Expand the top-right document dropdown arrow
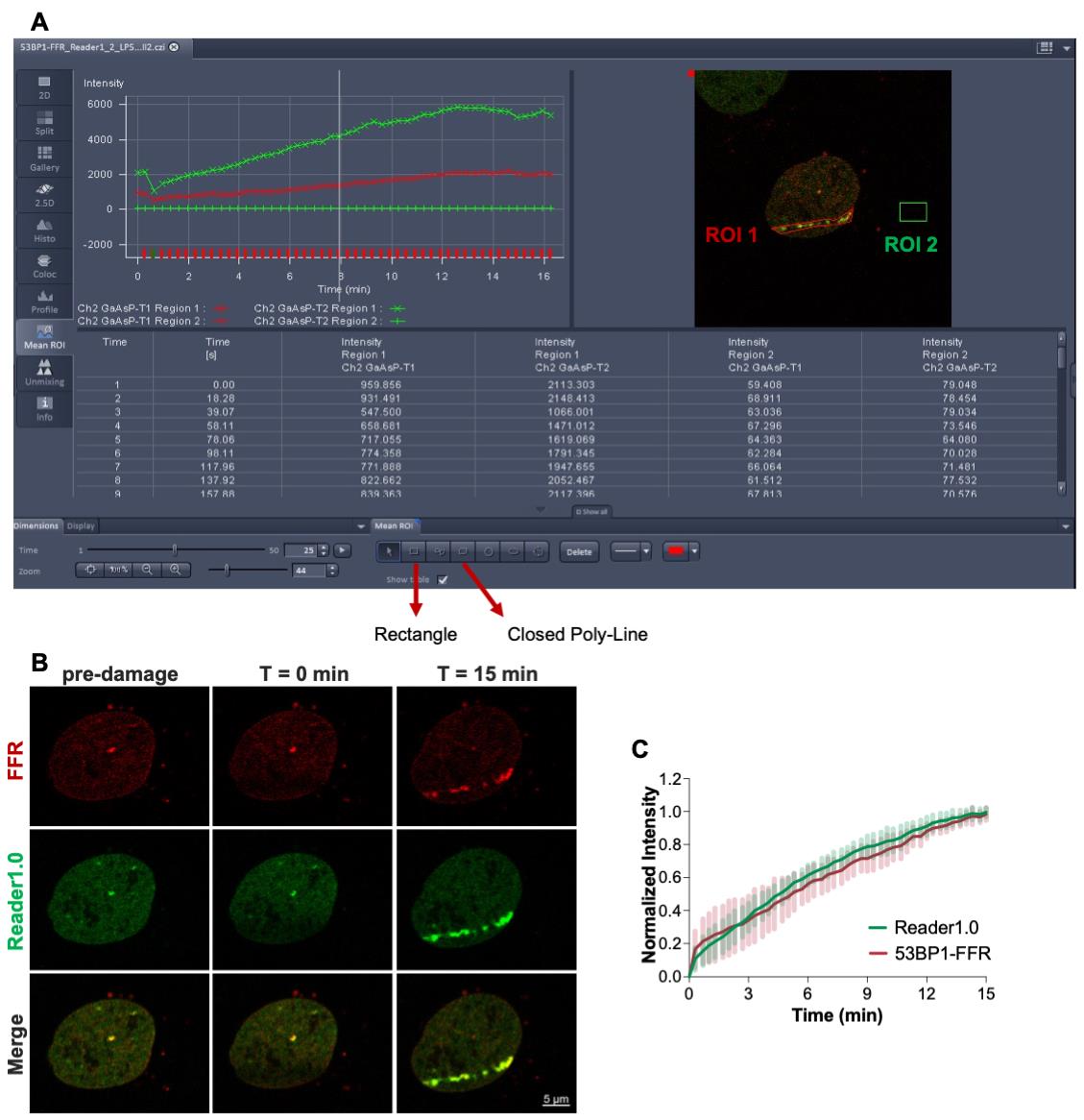The width and height of the screenshot is (1084, 1120). tap(1067, 49)
